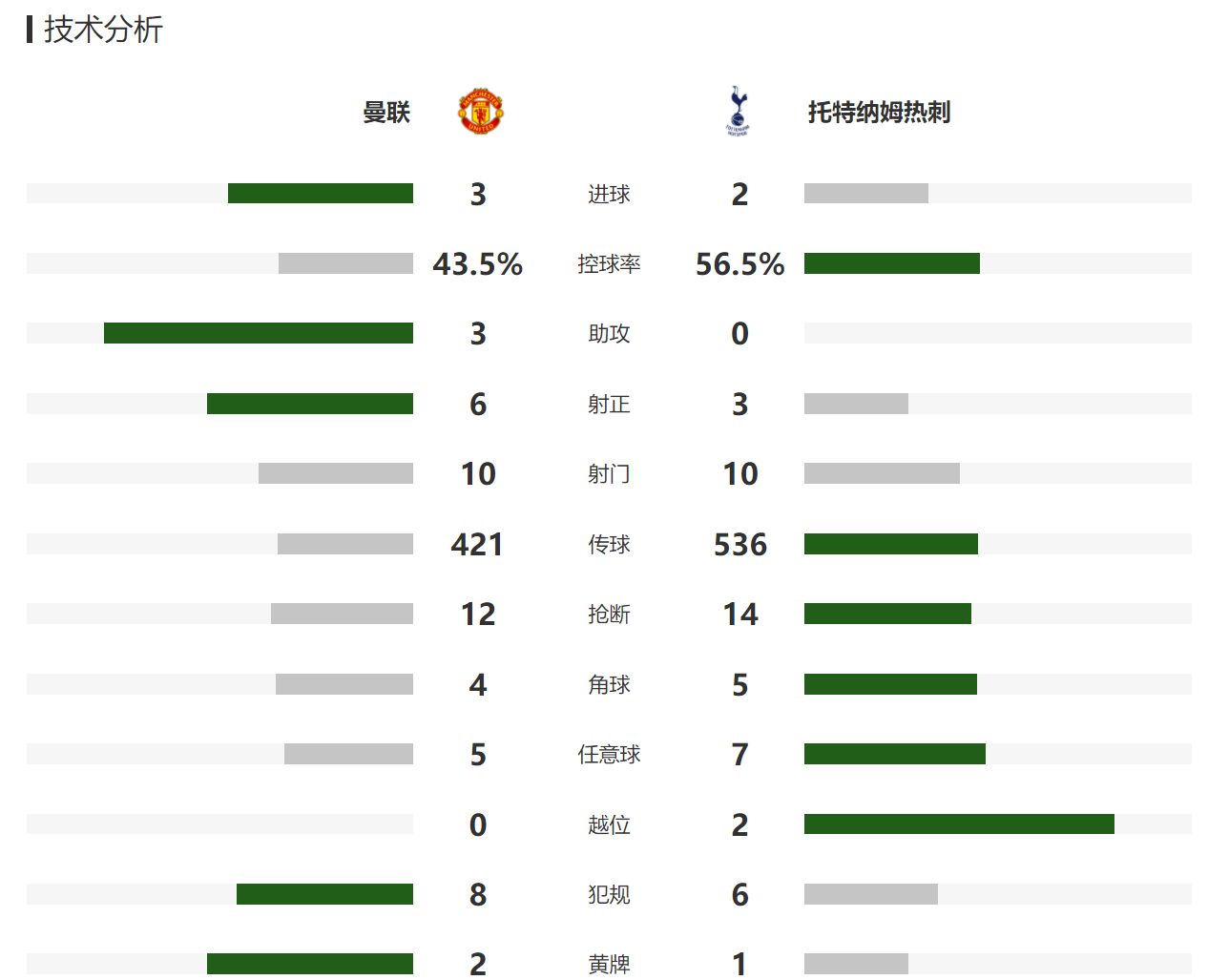The width and height of the screenshot is (1208, 980).
Task: Select the 角球 stat label
Action: 609,685
